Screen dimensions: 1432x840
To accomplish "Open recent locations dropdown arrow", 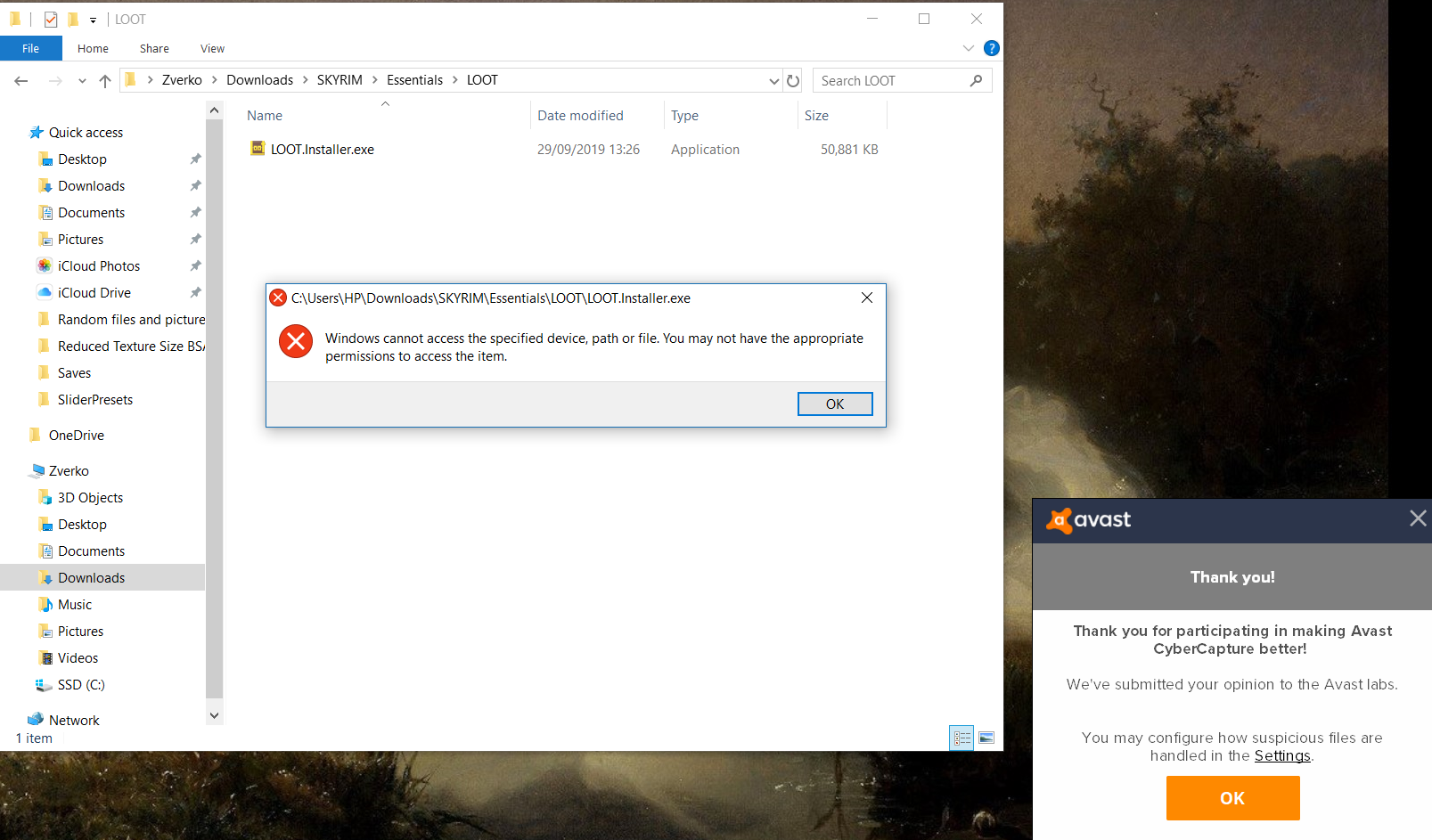I will point(82,81).
